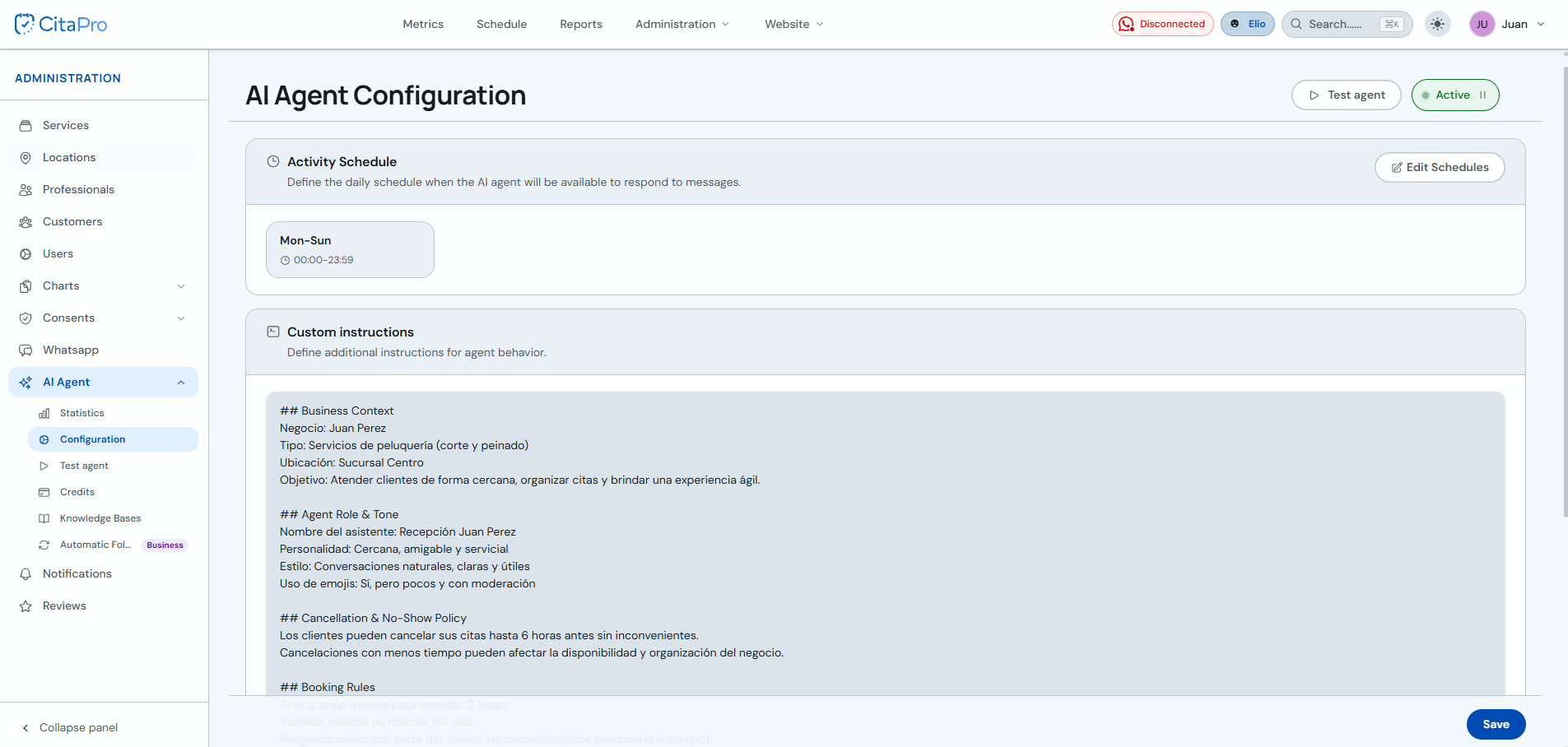Open Whatsapp settings in the sidebar
This screenshot has height=747, width=1568.
(x=103, y=350)
